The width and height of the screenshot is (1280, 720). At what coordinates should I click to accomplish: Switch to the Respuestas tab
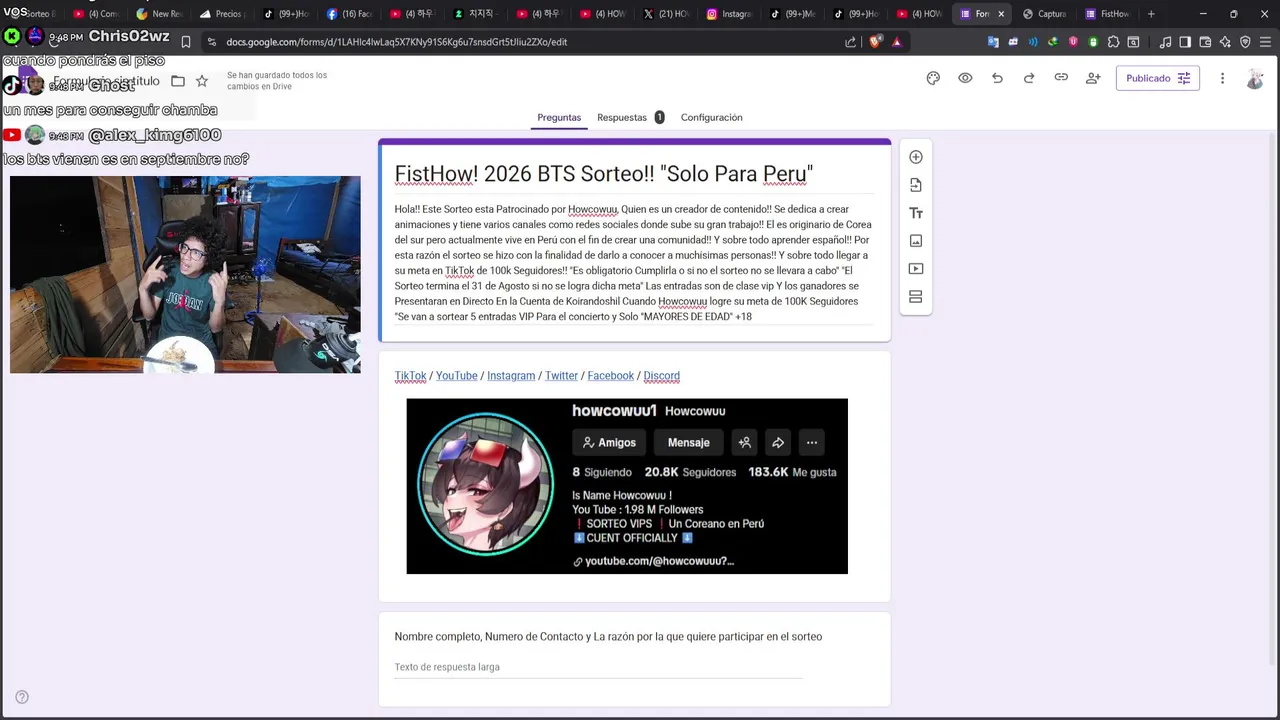tap(630, 117)
